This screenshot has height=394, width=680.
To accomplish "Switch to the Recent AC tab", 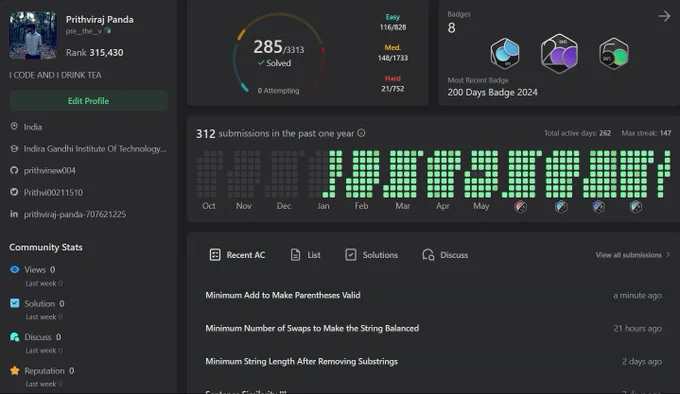I will click(x=237, y=255).
